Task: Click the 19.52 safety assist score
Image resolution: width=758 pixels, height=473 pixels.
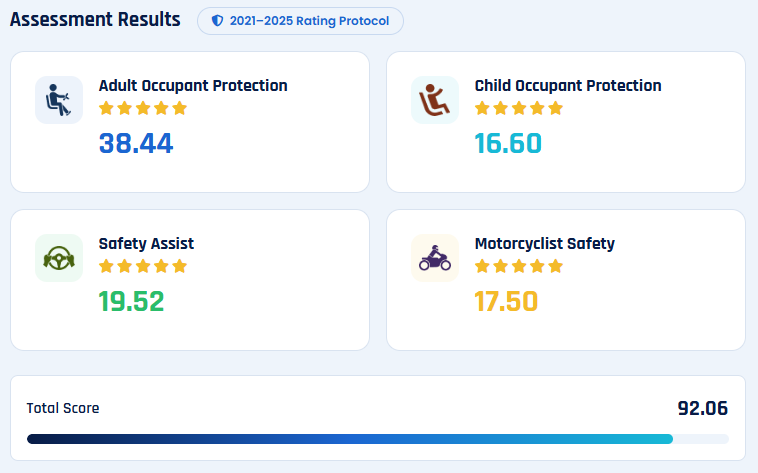Action: tap(131, 301)
